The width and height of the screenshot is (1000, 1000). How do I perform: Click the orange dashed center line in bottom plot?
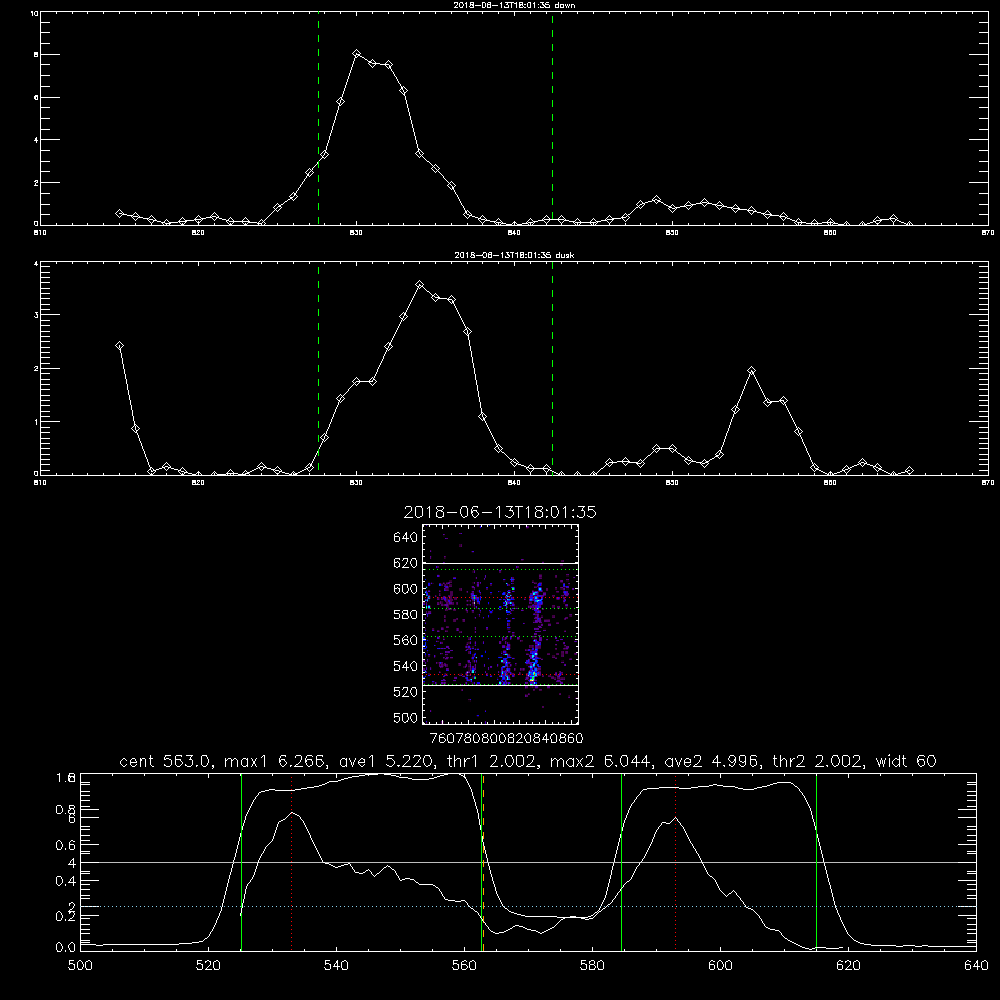click(x=483, y=862)
